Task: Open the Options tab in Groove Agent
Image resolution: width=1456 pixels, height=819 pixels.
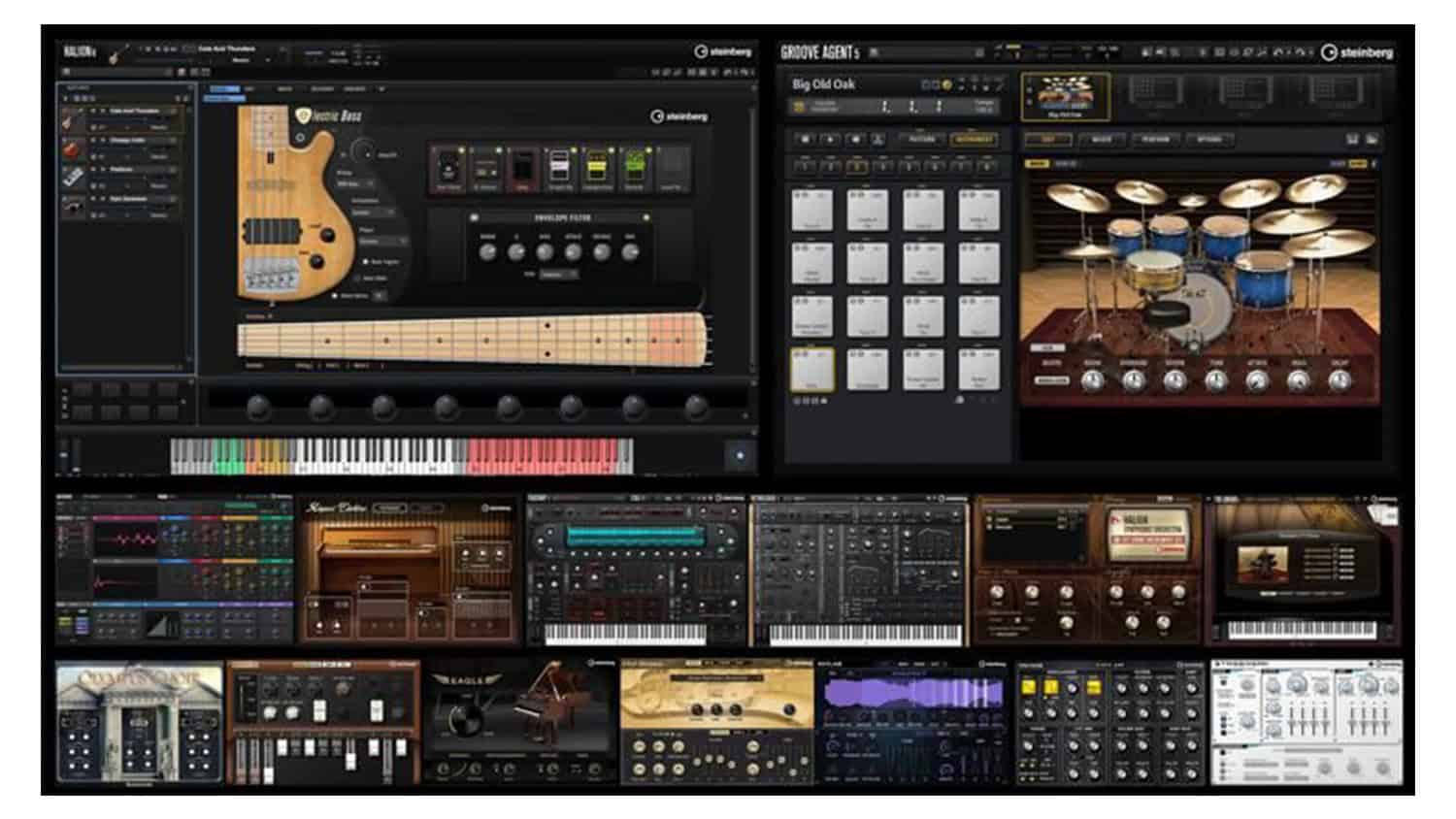Action: 1208,140
